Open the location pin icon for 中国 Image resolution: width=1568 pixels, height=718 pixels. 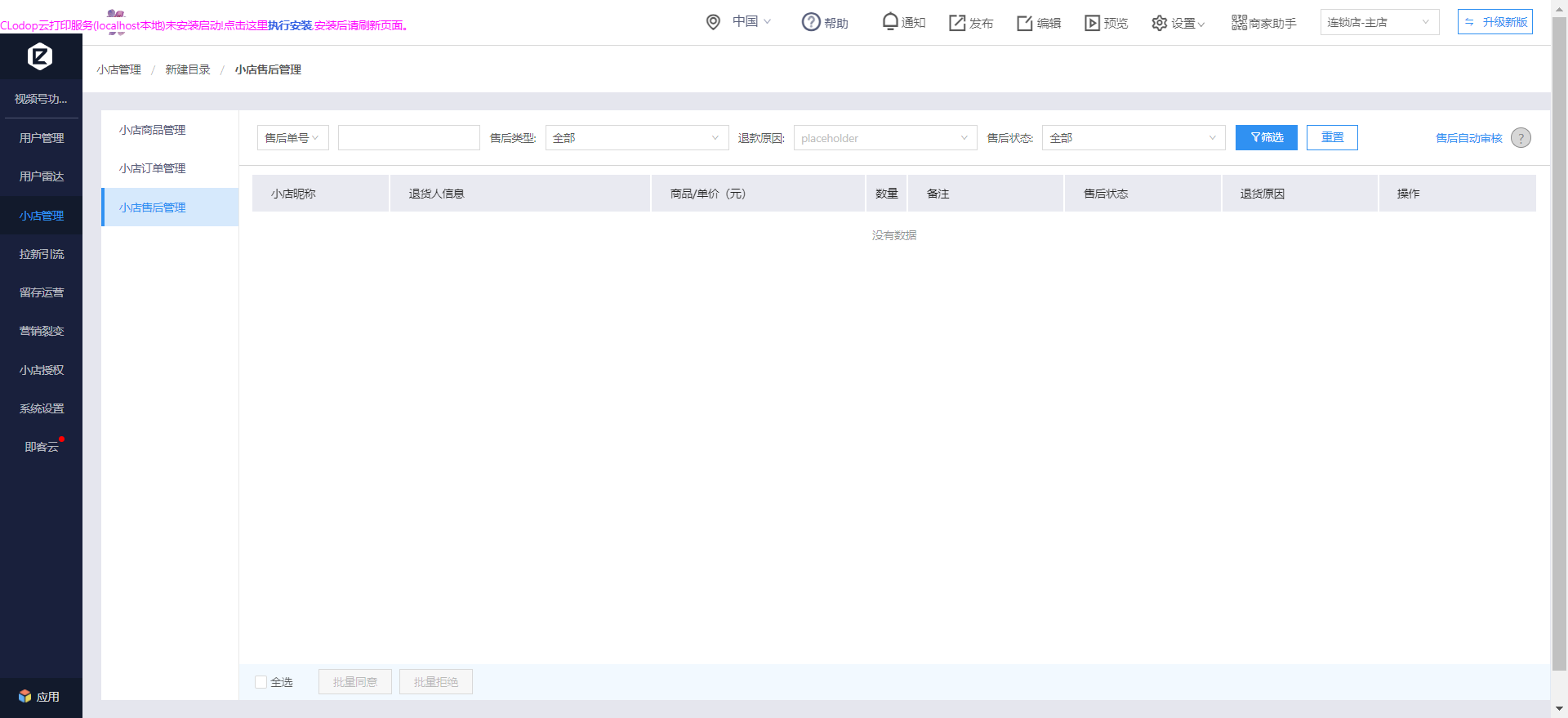click(x=713, y=22)
